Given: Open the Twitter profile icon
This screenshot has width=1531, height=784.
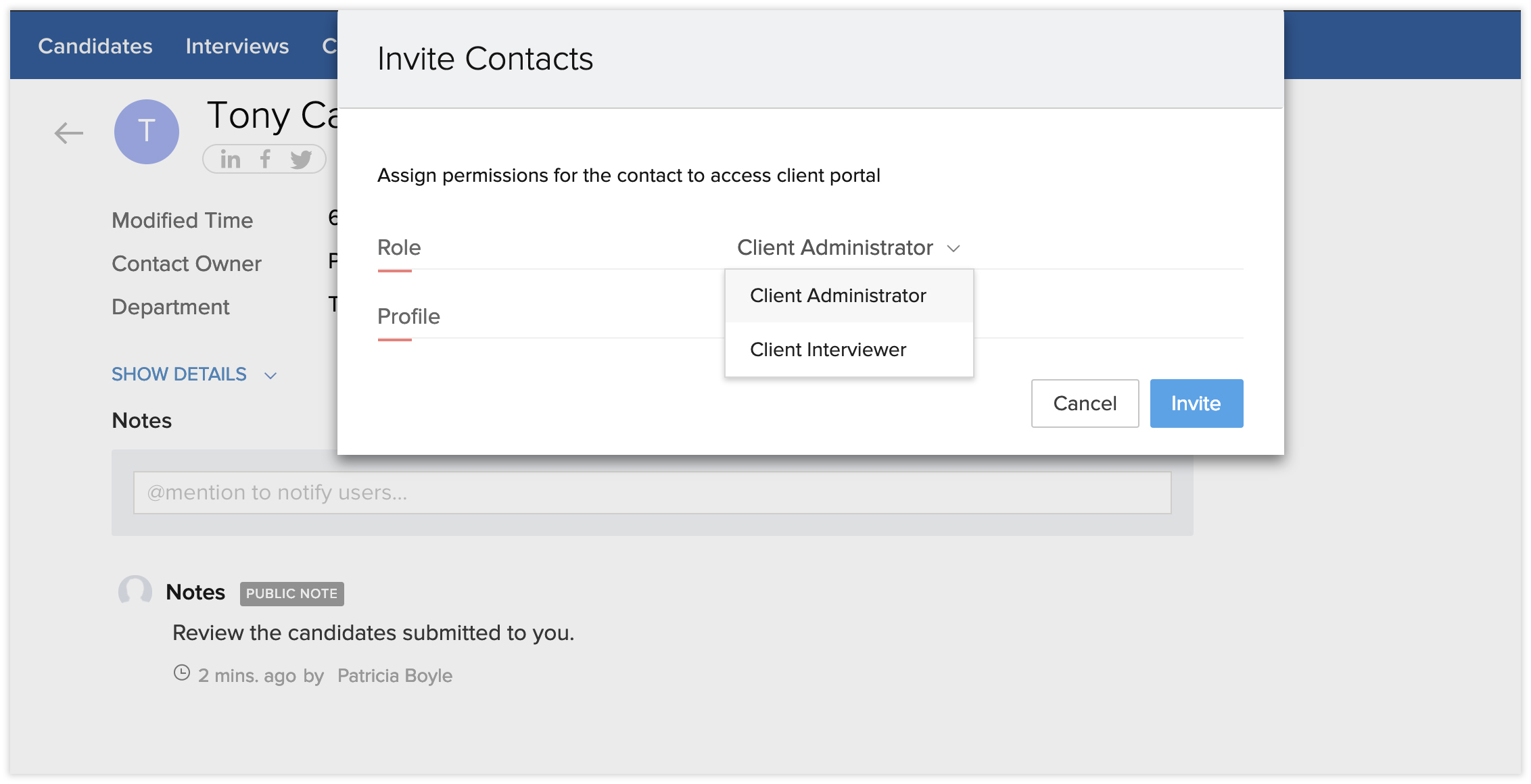Looking at the screenshot, I should (x=301, y=160).
